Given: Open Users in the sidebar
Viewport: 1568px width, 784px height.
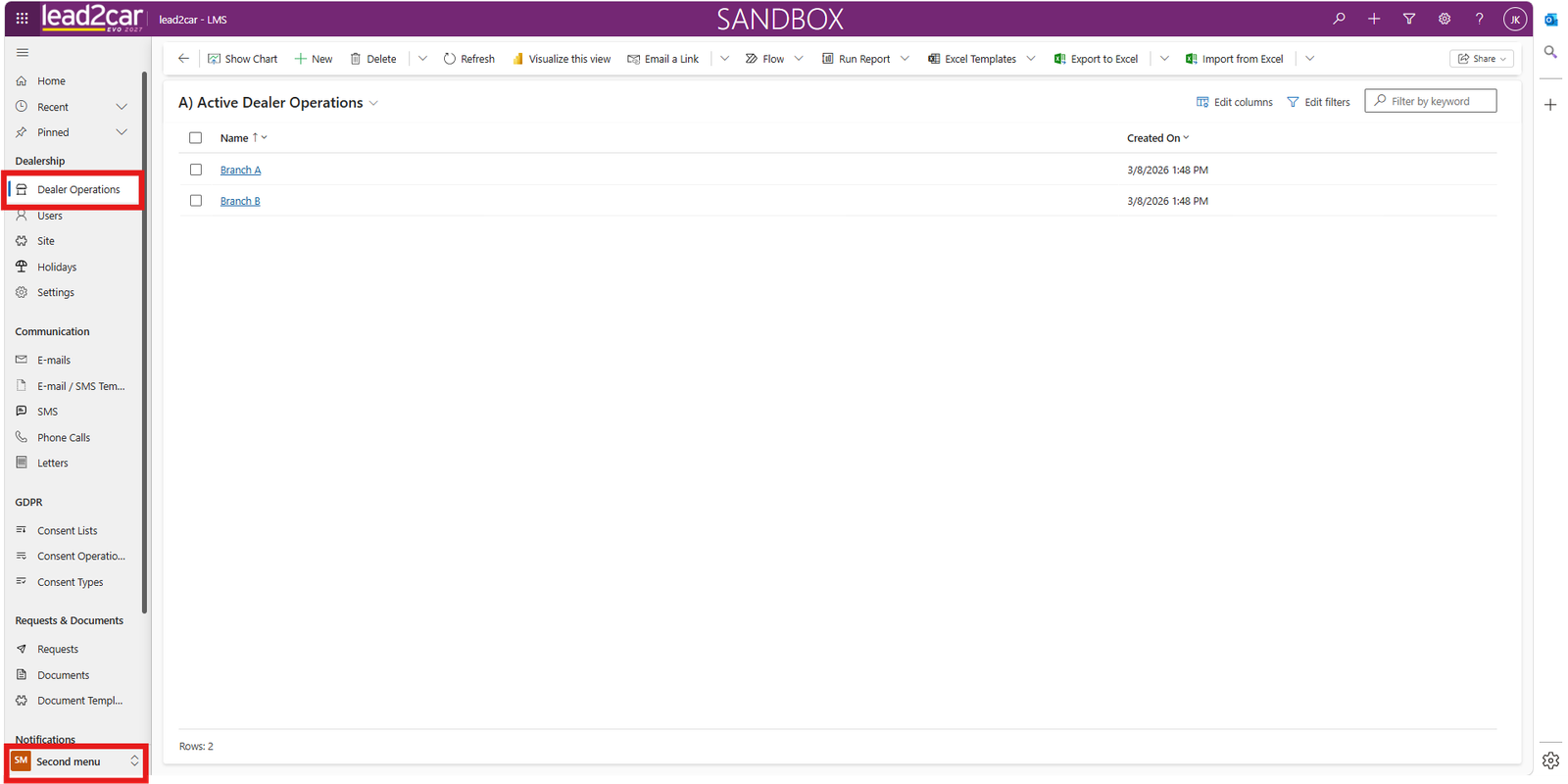Looking at the screenshot, I should click(x=50, y=216).
